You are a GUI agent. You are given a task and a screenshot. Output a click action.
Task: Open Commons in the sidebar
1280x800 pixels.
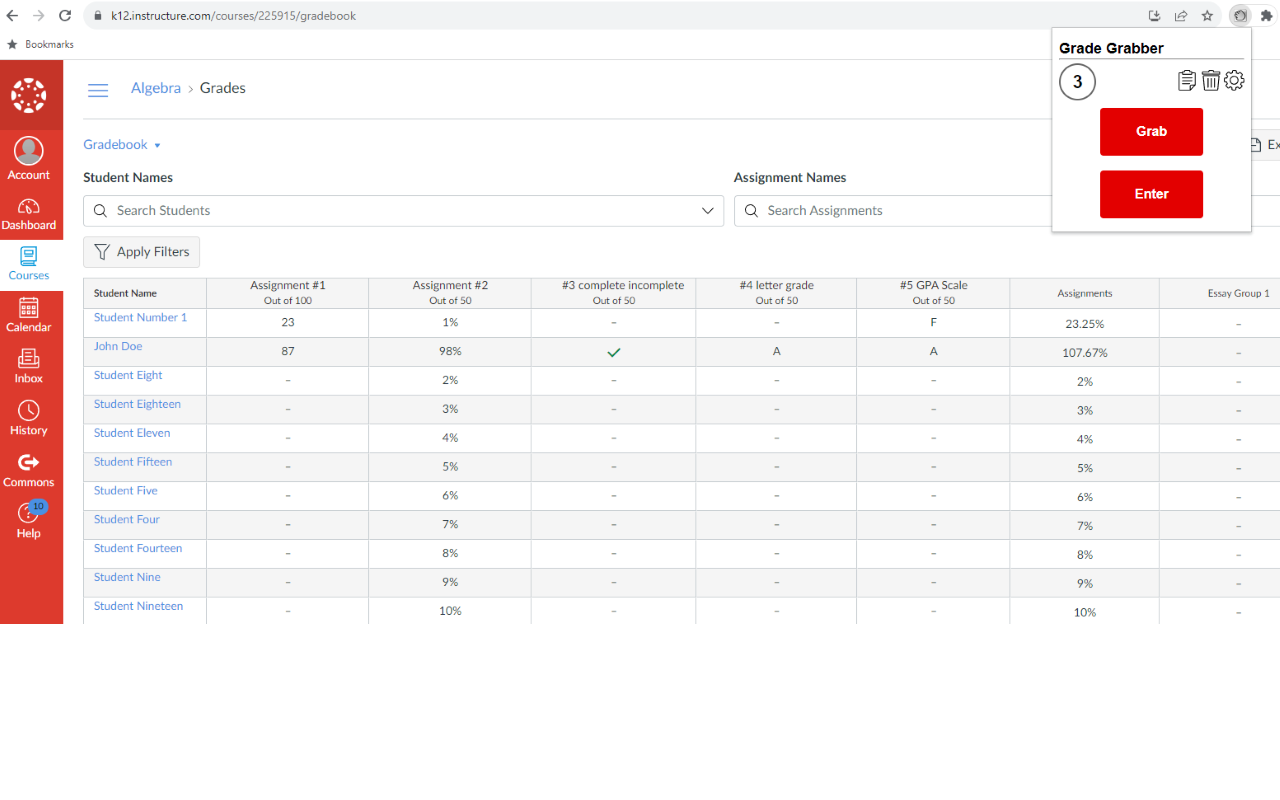tap(29, 470)
